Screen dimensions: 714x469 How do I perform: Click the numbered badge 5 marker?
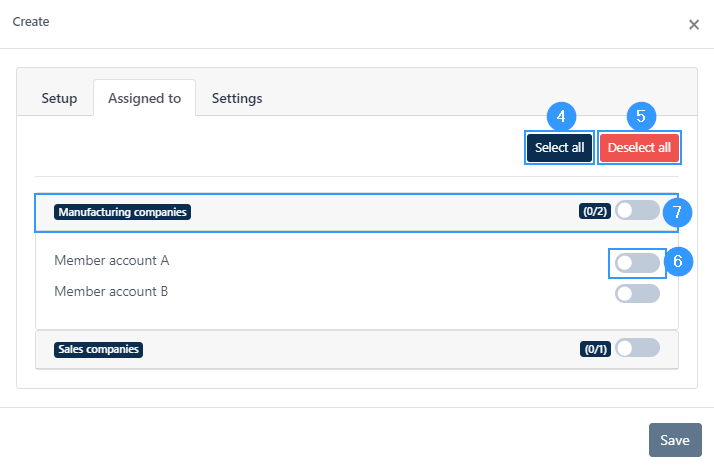click(641, 117)
